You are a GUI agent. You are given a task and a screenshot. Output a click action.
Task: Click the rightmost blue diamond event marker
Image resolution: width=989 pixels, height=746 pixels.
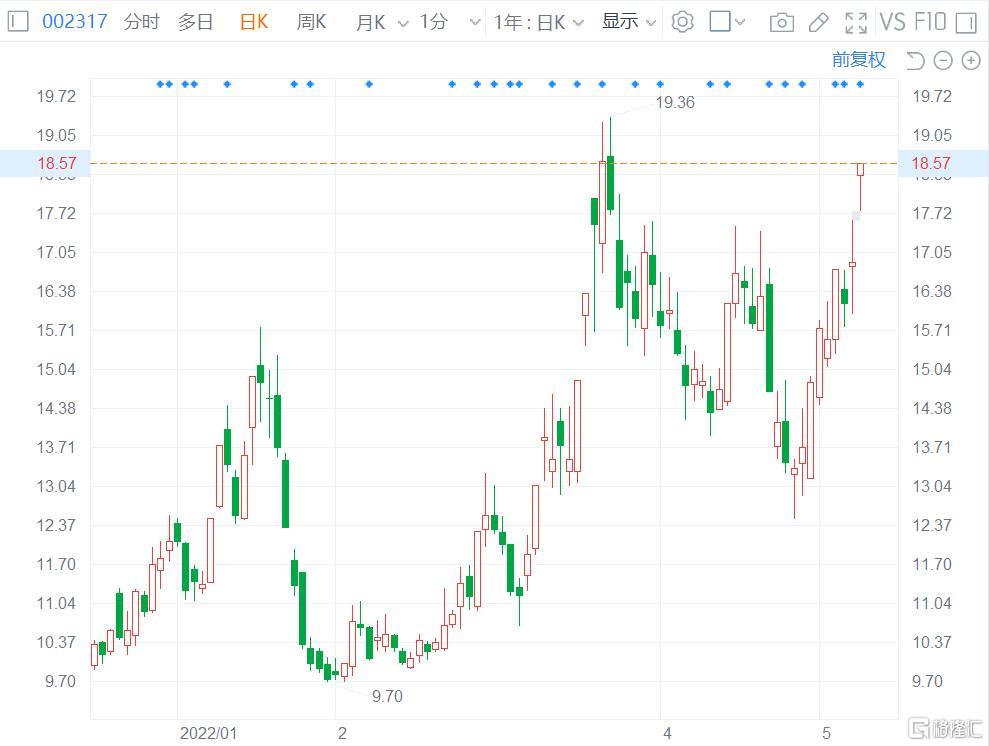860,84
